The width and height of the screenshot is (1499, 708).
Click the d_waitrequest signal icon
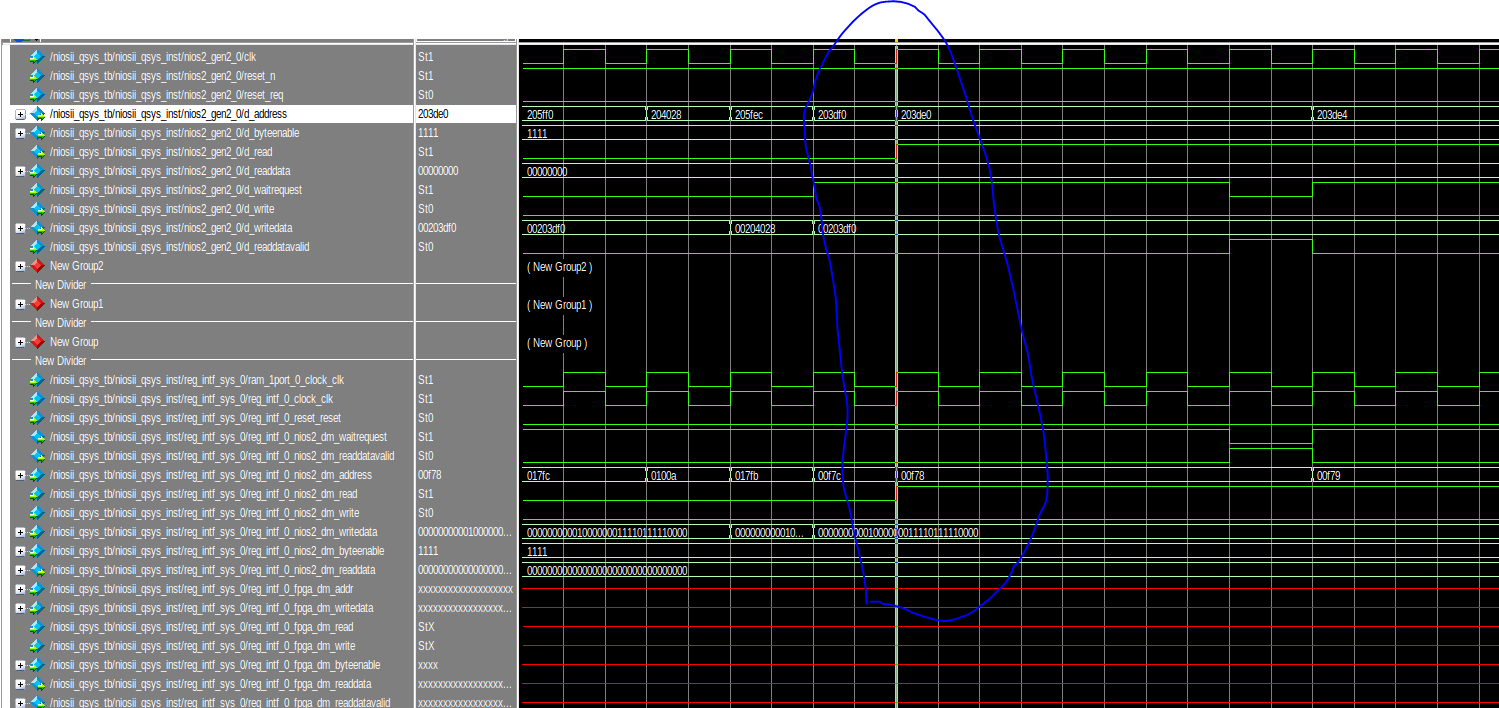pos(37,190)
